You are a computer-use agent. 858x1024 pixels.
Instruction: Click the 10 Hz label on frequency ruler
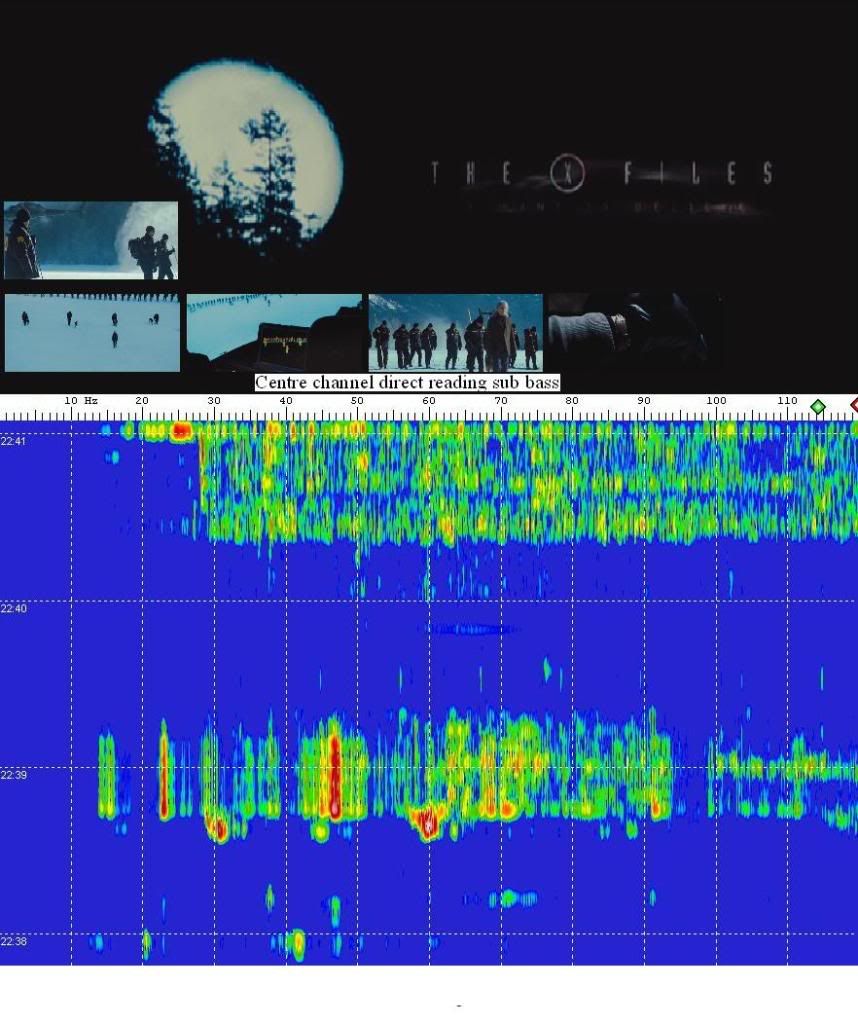tap(81, 401)
